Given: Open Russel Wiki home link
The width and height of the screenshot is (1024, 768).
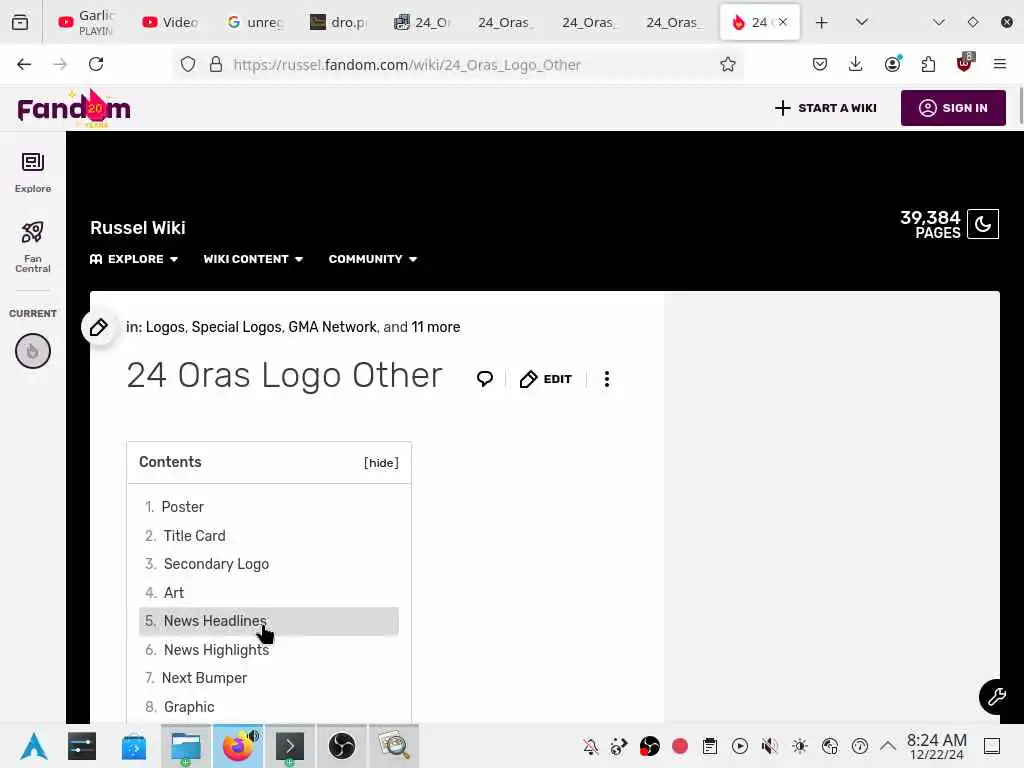Looking at the screenshot, I should (x=138, y=228).
